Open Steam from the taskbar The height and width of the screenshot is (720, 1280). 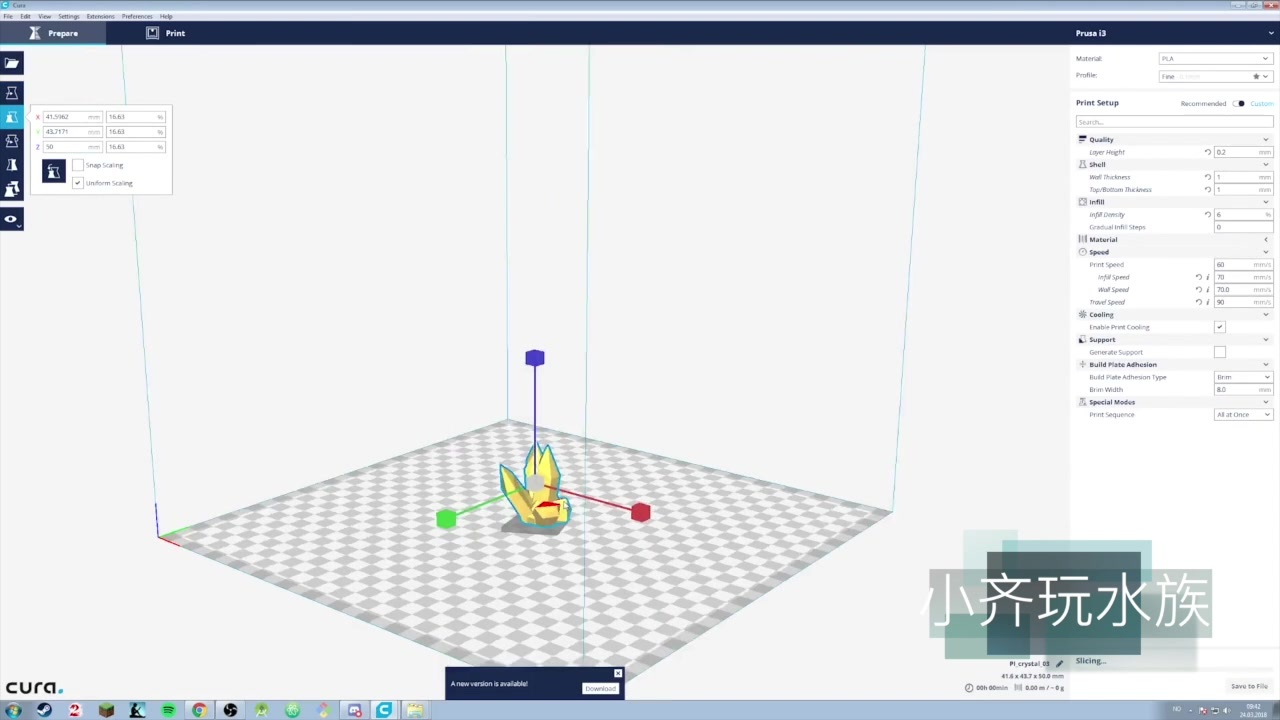coord(44,710)
